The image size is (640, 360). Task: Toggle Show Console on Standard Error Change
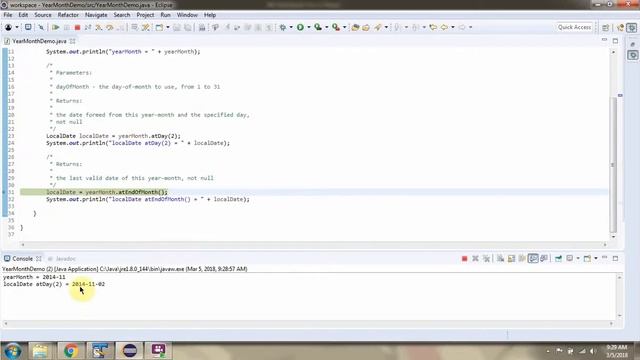544,258
